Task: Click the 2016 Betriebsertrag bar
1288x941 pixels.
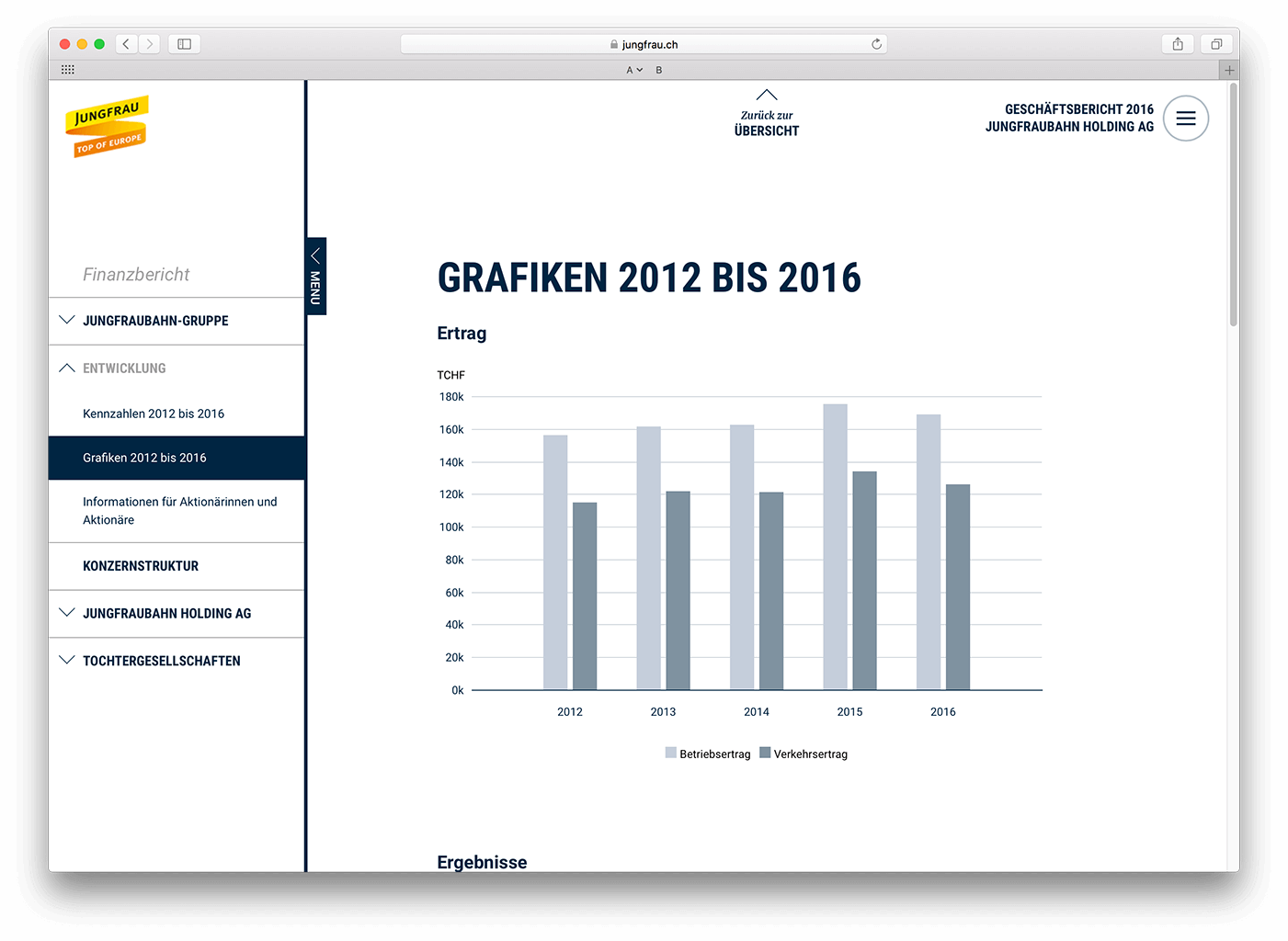Action: pos(929,552)
